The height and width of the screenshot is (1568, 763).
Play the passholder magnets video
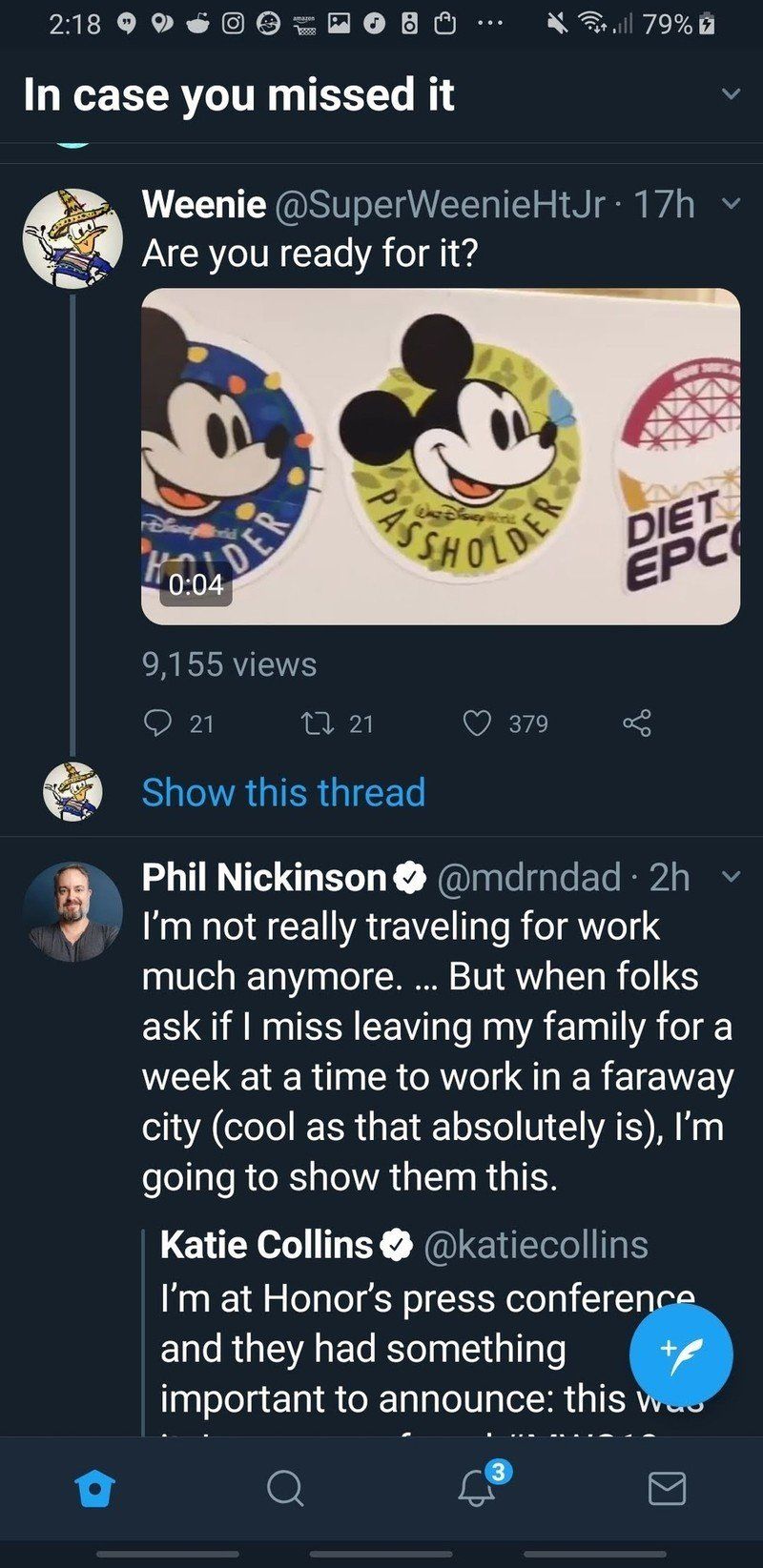[x=441, y=457]
